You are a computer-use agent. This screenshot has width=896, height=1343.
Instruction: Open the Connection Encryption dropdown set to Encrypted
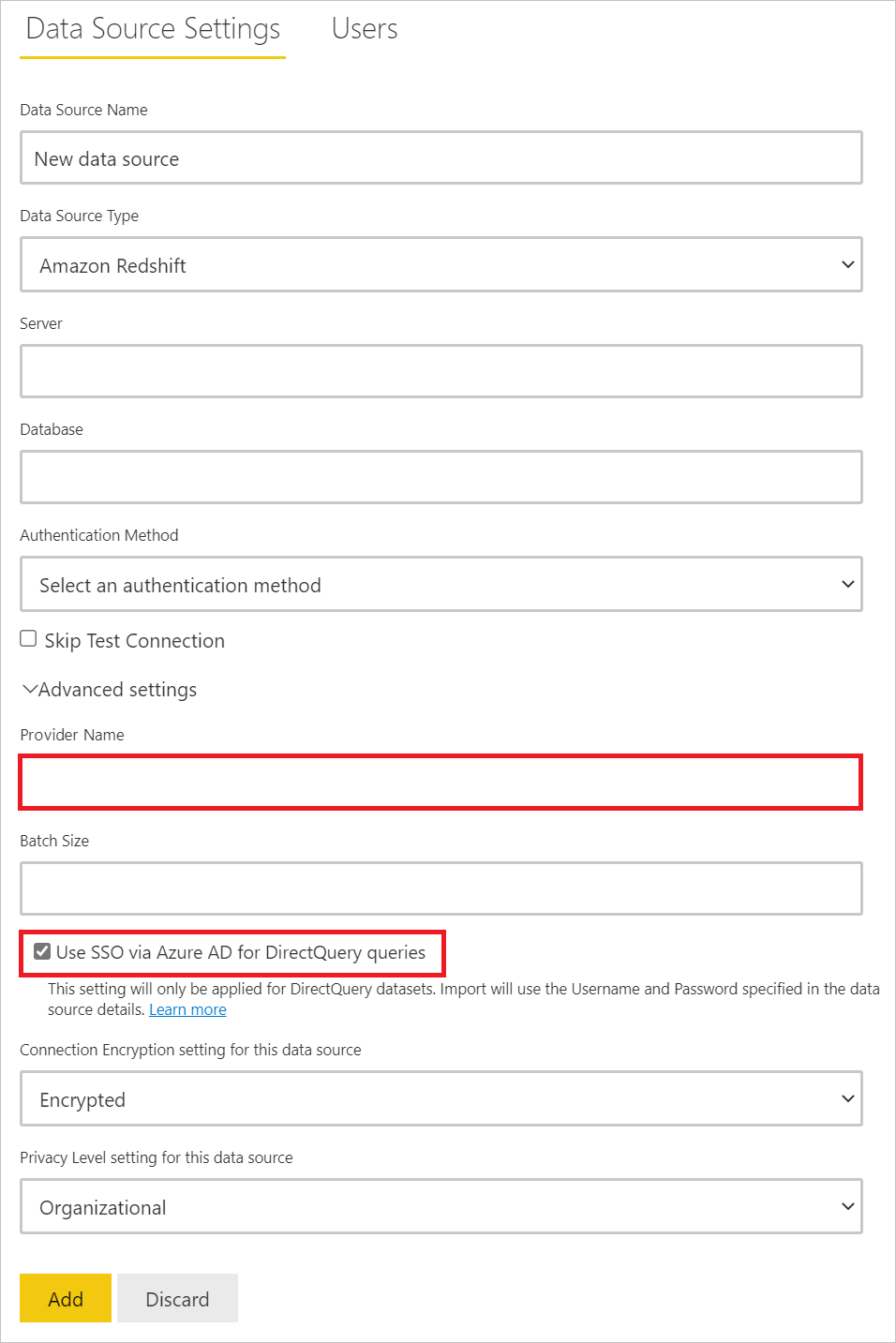pyautogui.click(x=441, y=1098)
